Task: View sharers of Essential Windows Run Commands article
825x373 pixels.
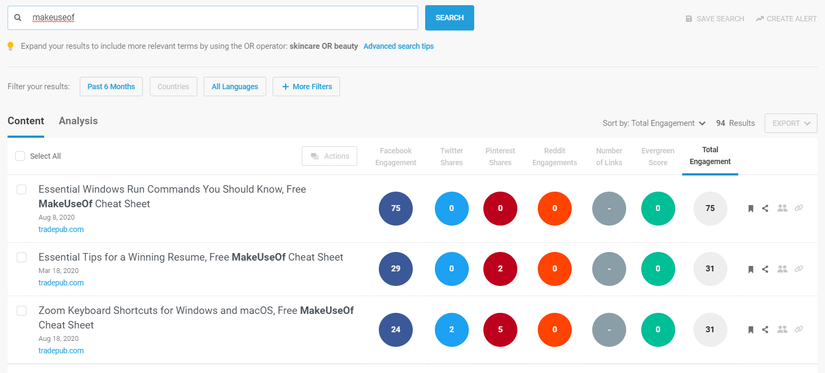Action: coord(782,208)
